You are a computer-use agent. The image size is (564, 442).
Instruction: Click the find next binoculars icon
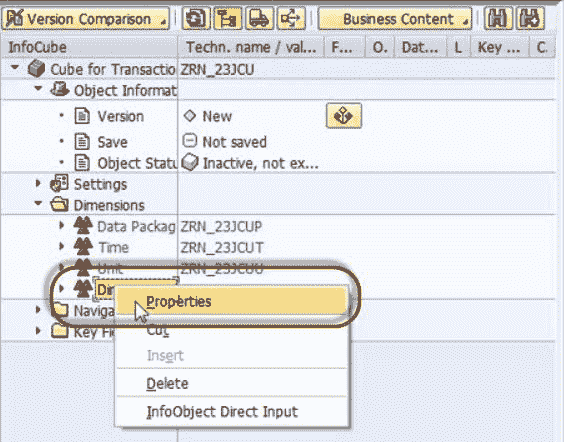[530, 19]
